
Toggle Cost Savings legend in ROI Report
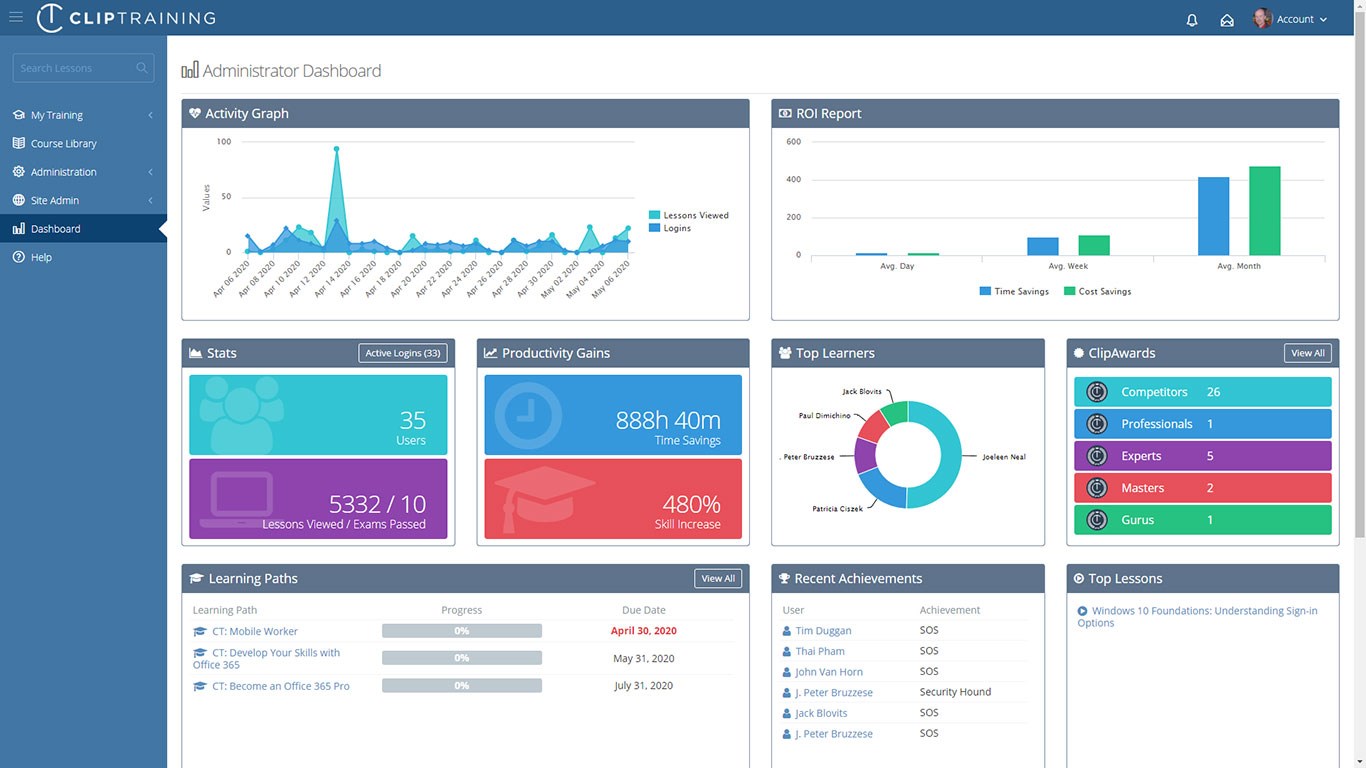(1098, 291)
